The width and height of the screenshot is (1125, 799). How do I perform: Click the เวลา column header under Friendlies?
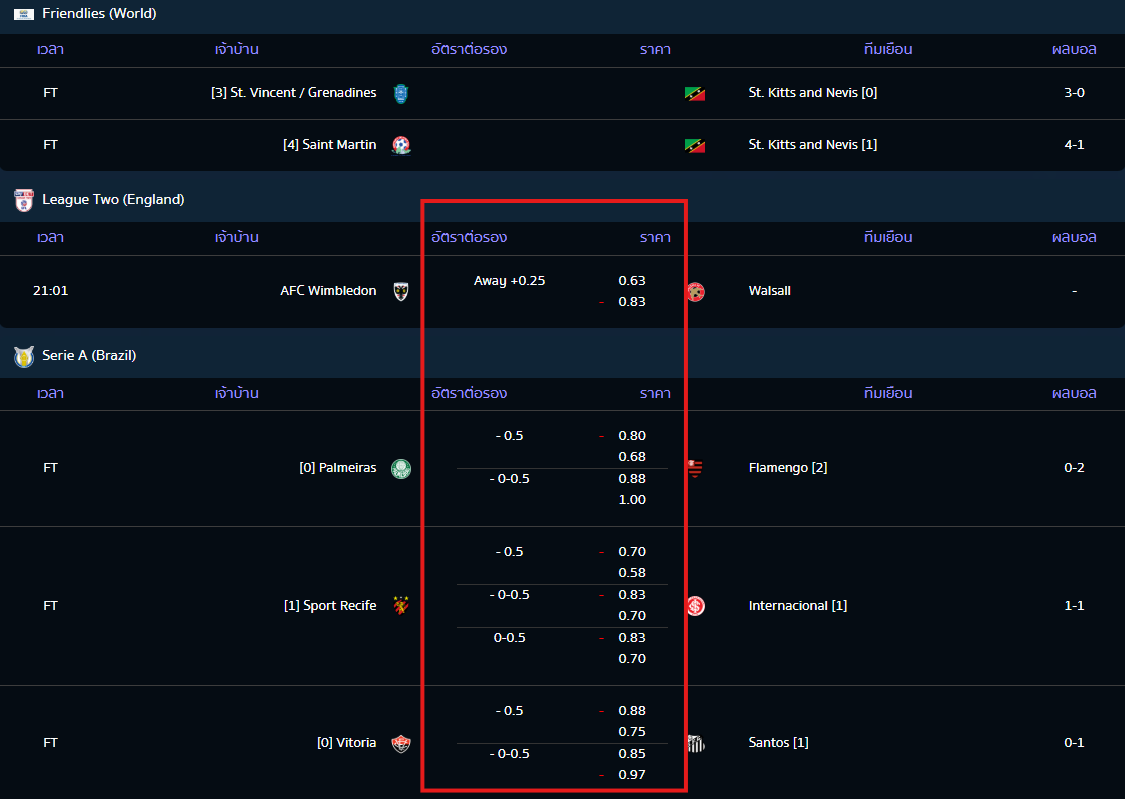coord(50,49)
